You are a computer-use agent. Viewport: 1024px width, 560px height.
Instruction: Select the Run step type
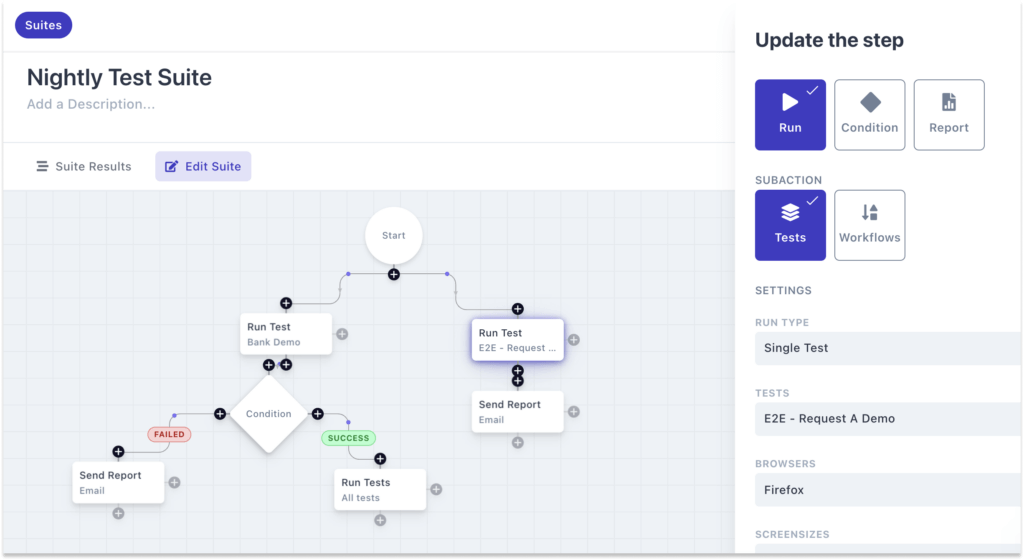click(x=790, y=115)
